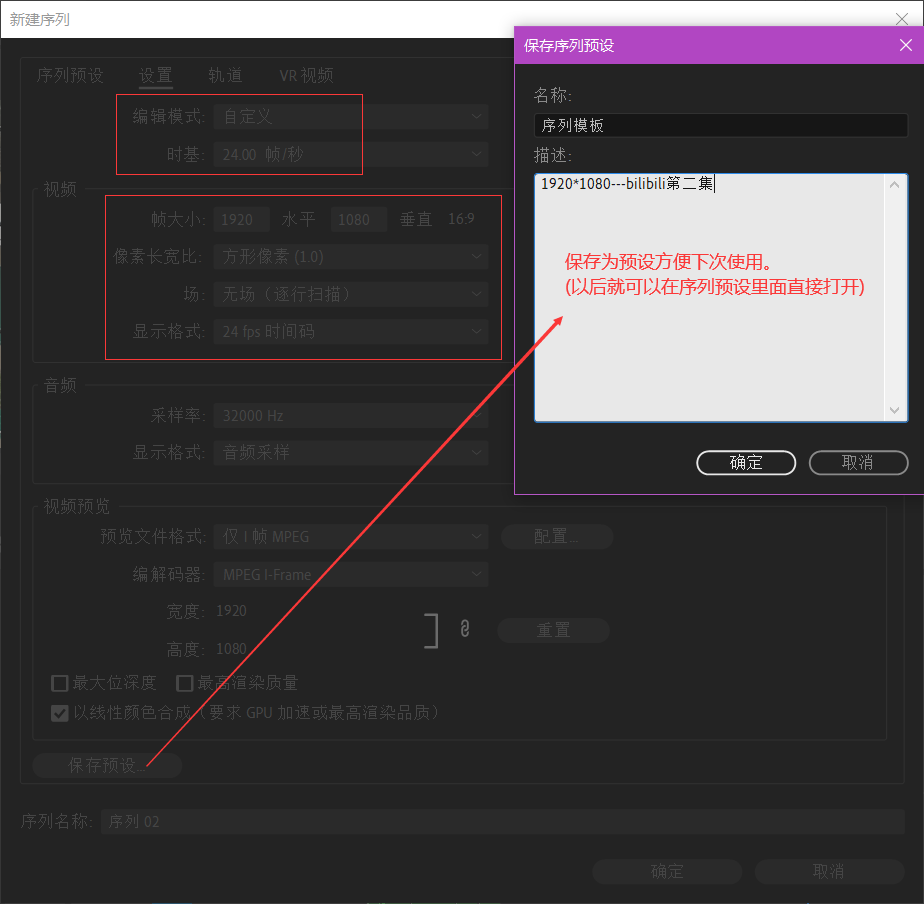This screenshot has height=904, width=924.
Task: Open the 场 field order dropdown
Action: pyautogui.click(x=351, y=294)
